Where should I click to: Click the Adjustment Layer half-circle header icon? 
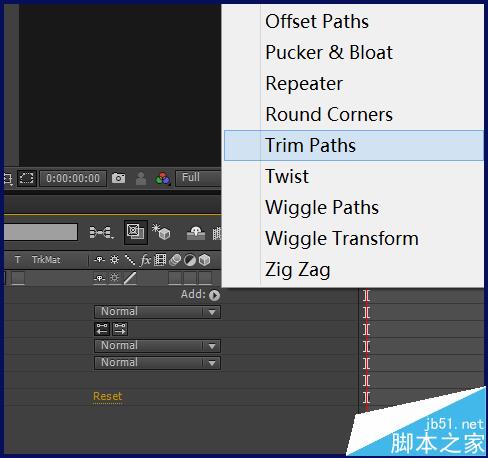[190, 260]
